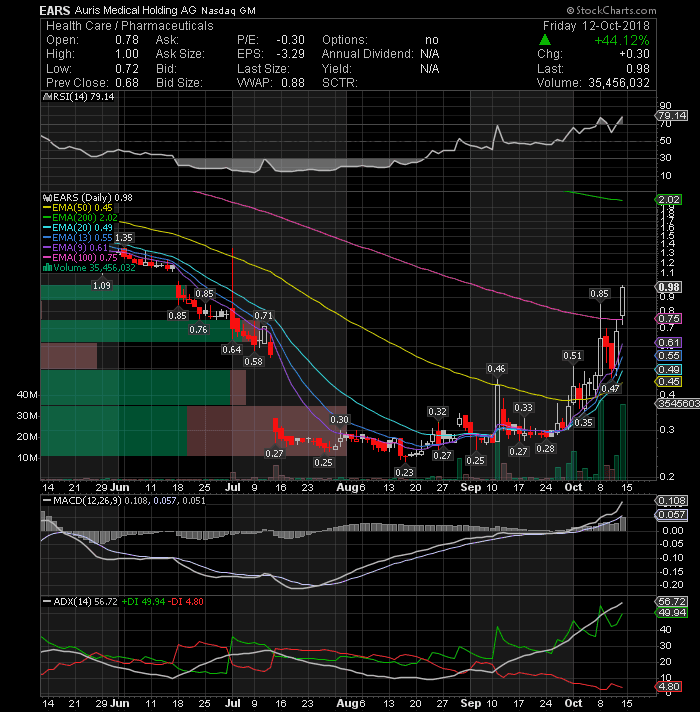Click the EPS -3.29 value
The image size is (700, 712).
[291, 54]
